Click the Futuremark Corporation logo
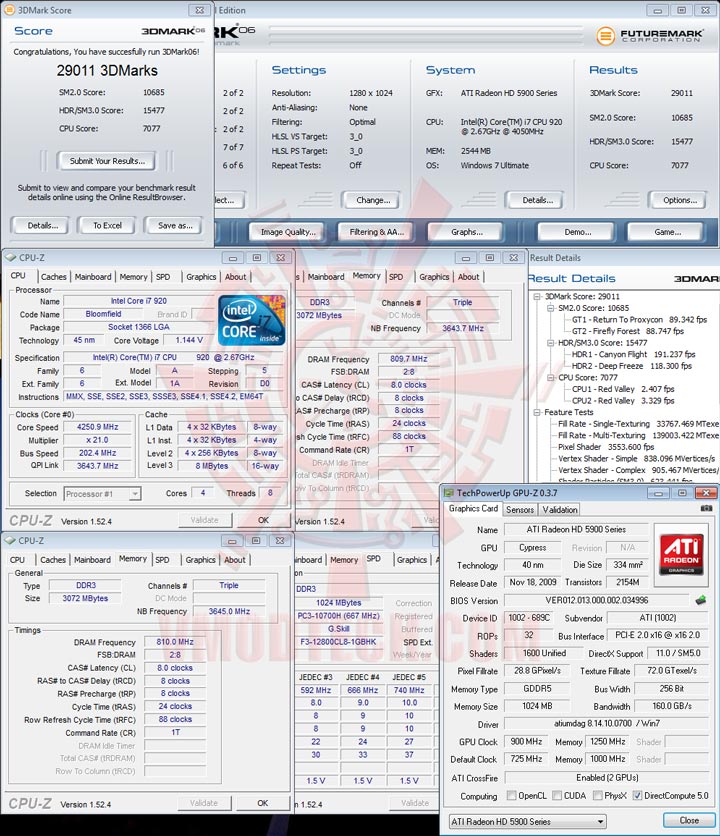This screenshot has height=836, width=720. coord(650,35)
